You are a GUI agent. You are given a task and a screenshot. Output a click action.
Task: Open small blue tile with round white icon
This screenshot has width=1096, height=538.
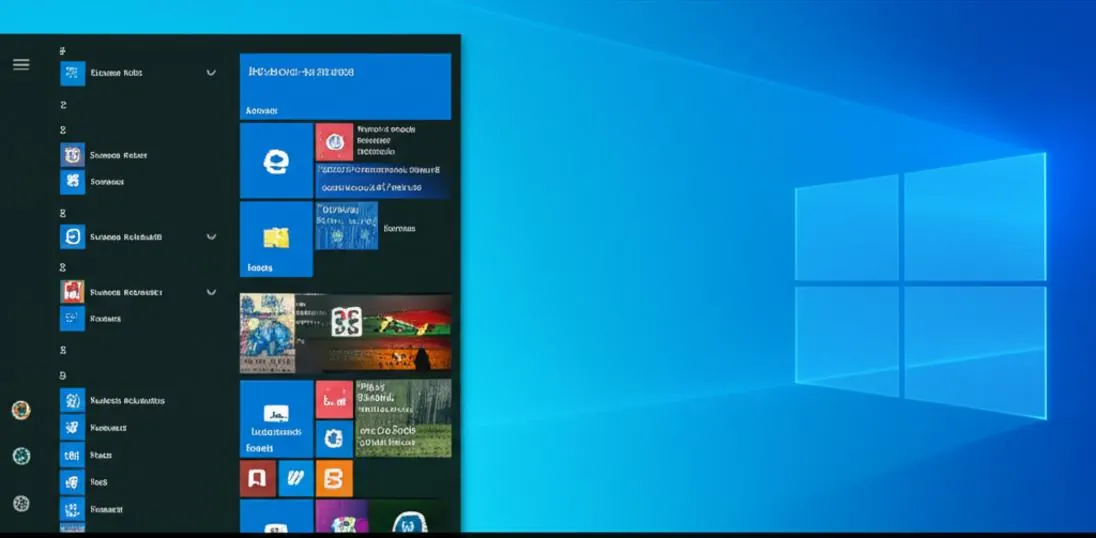point(334,439)
